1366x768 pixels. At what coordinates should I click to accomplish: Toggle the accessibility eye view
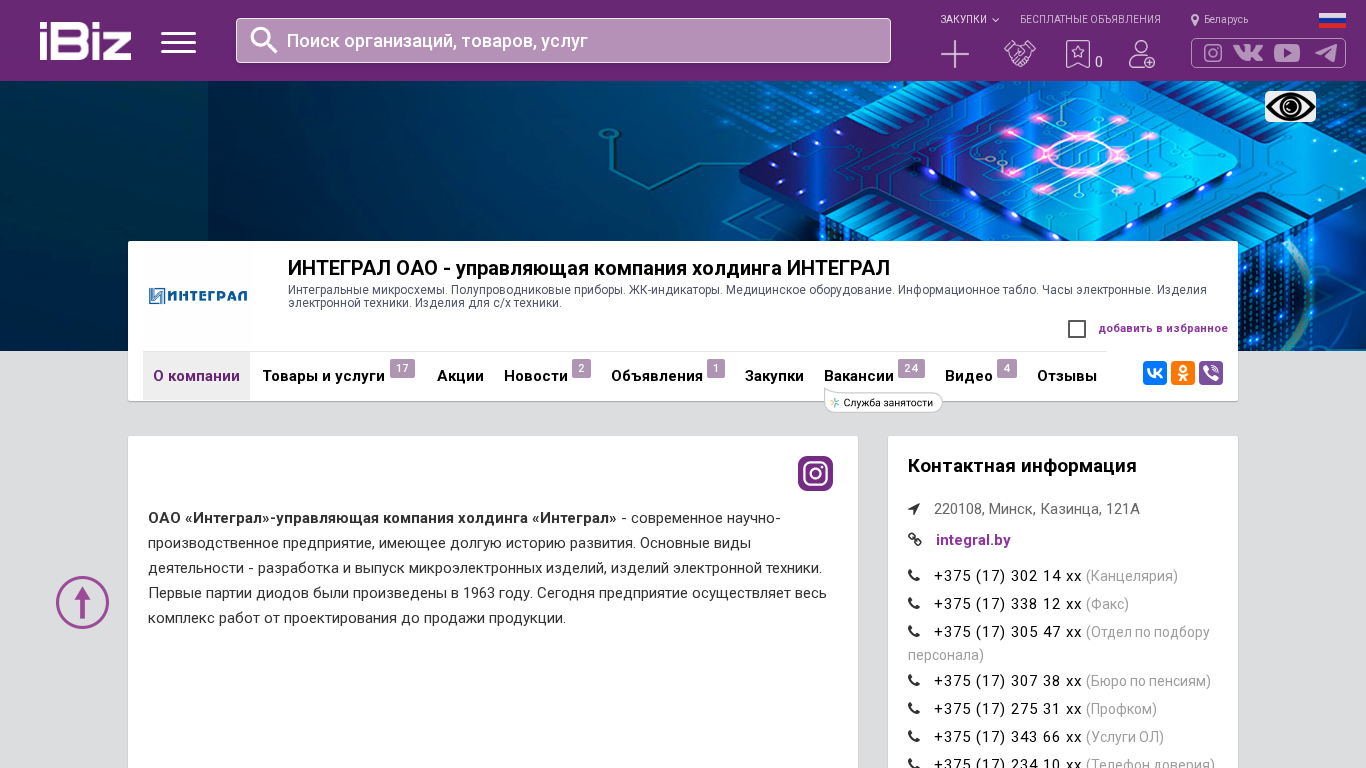[x=1290, y=106]
